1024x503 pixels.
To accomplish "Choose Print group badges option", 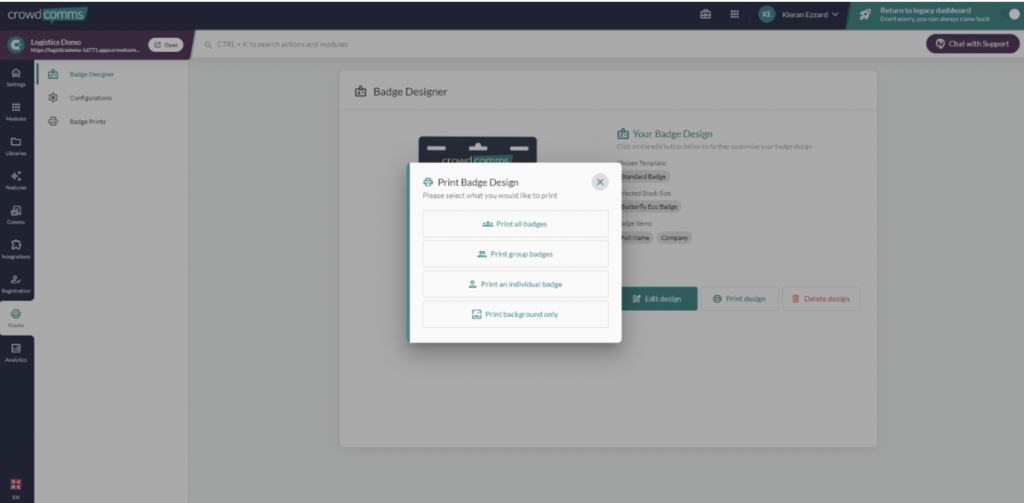I will pos(515,254).
